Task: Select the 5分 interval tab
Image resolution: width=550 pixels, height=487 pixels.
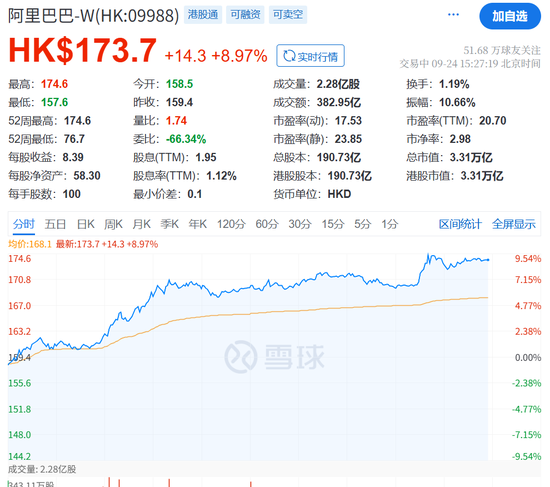Action: [x=362, y=224]
